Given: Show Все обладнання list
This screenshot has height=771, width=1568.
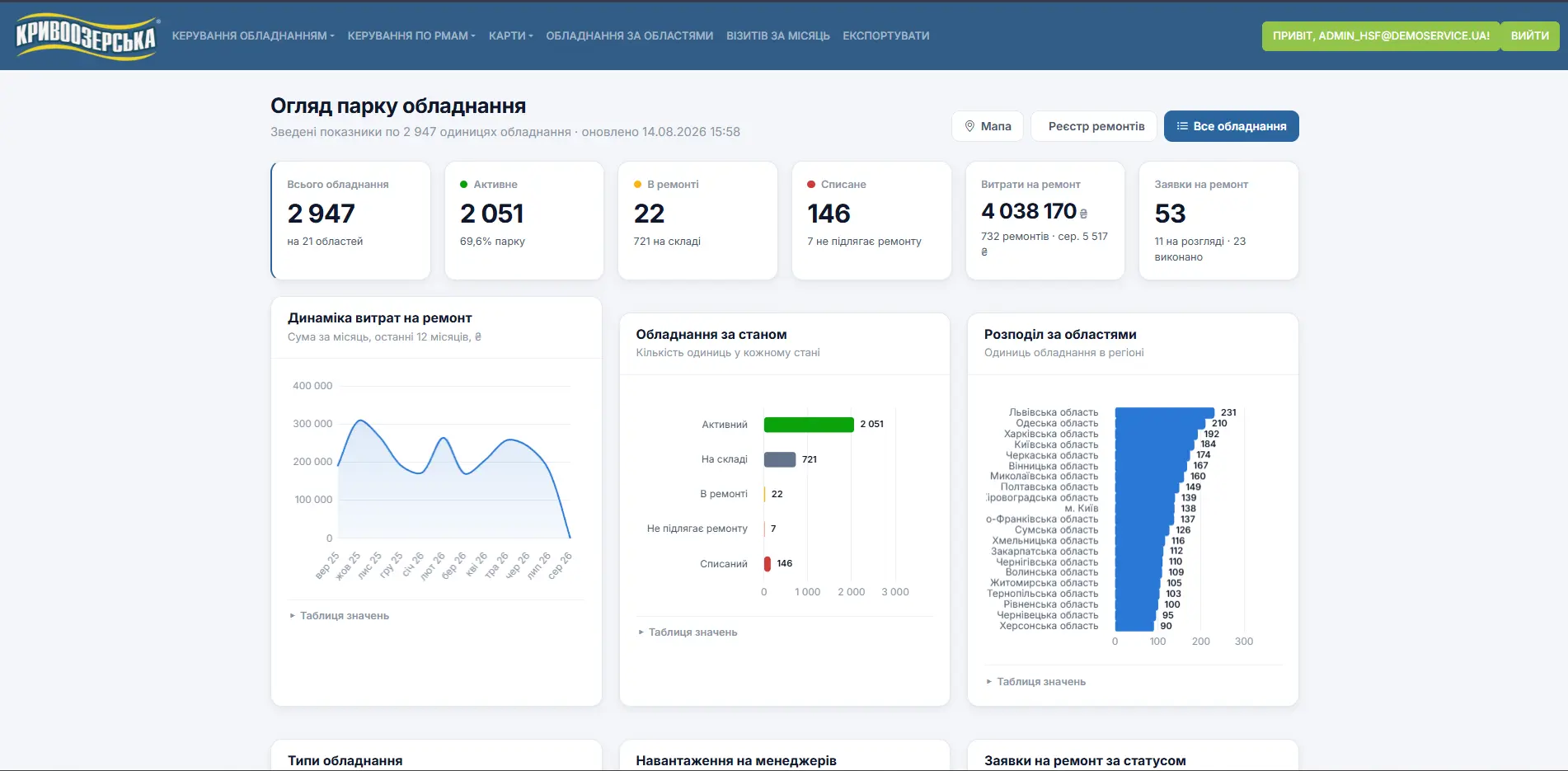Looking at the screenshot, I should point(1231,126).
